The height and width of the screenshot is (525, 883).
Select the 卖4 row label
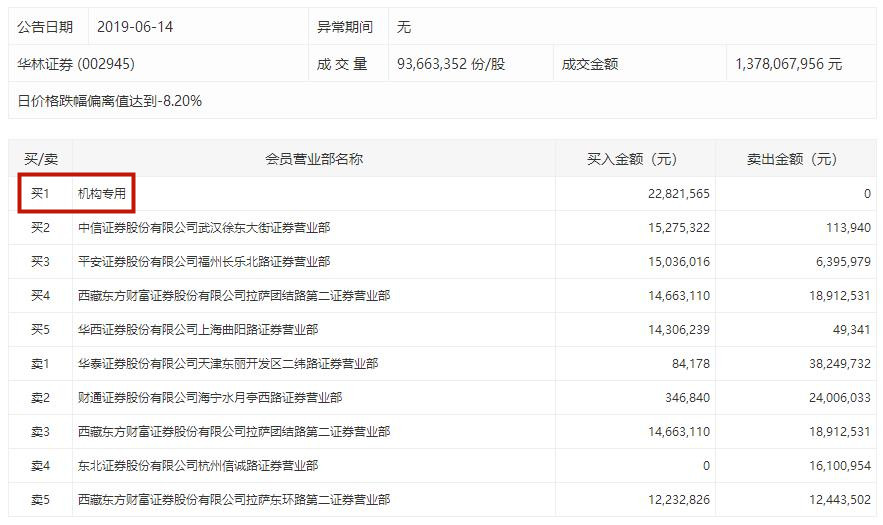40,466
